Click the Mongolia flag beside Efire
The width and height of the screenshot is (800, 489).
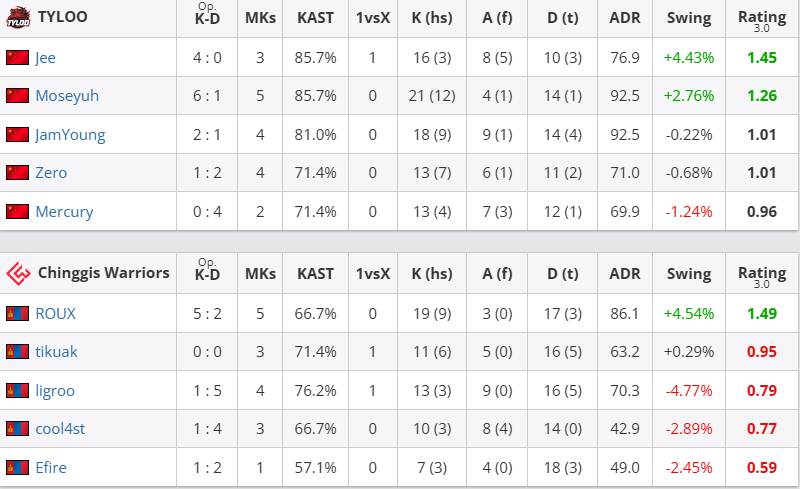coord(17,467)
